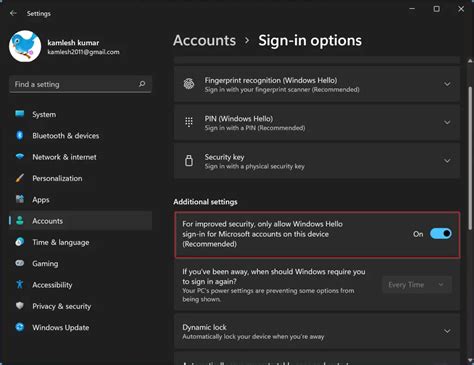474x365 pixels.
Task: Click the Bluetooth icon in sidebar
Action: click(x=20, y=136)
